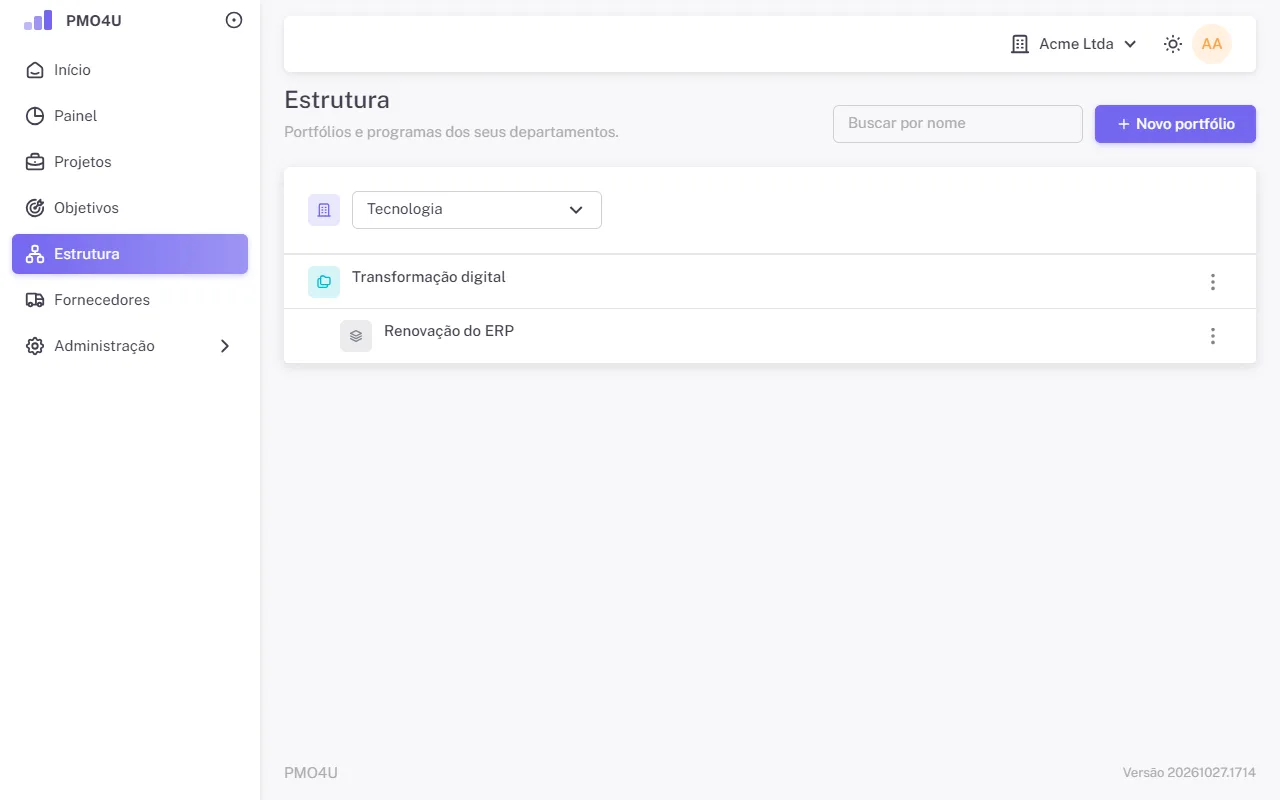Open the Início menu item
1280x800 pixels.
click(x=130, y=70)
